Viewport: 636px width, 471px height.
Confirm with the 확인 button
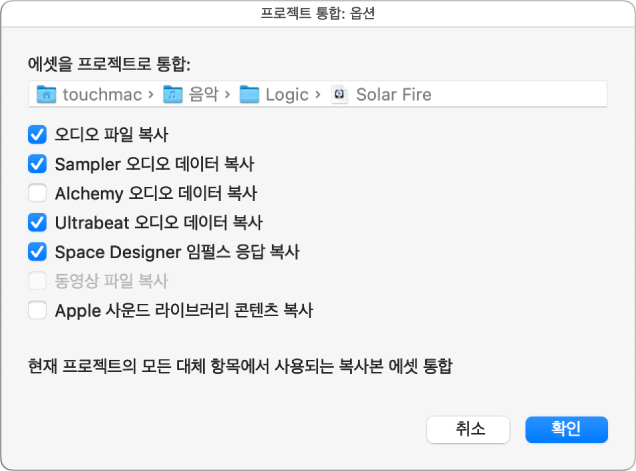coord(566,429)
